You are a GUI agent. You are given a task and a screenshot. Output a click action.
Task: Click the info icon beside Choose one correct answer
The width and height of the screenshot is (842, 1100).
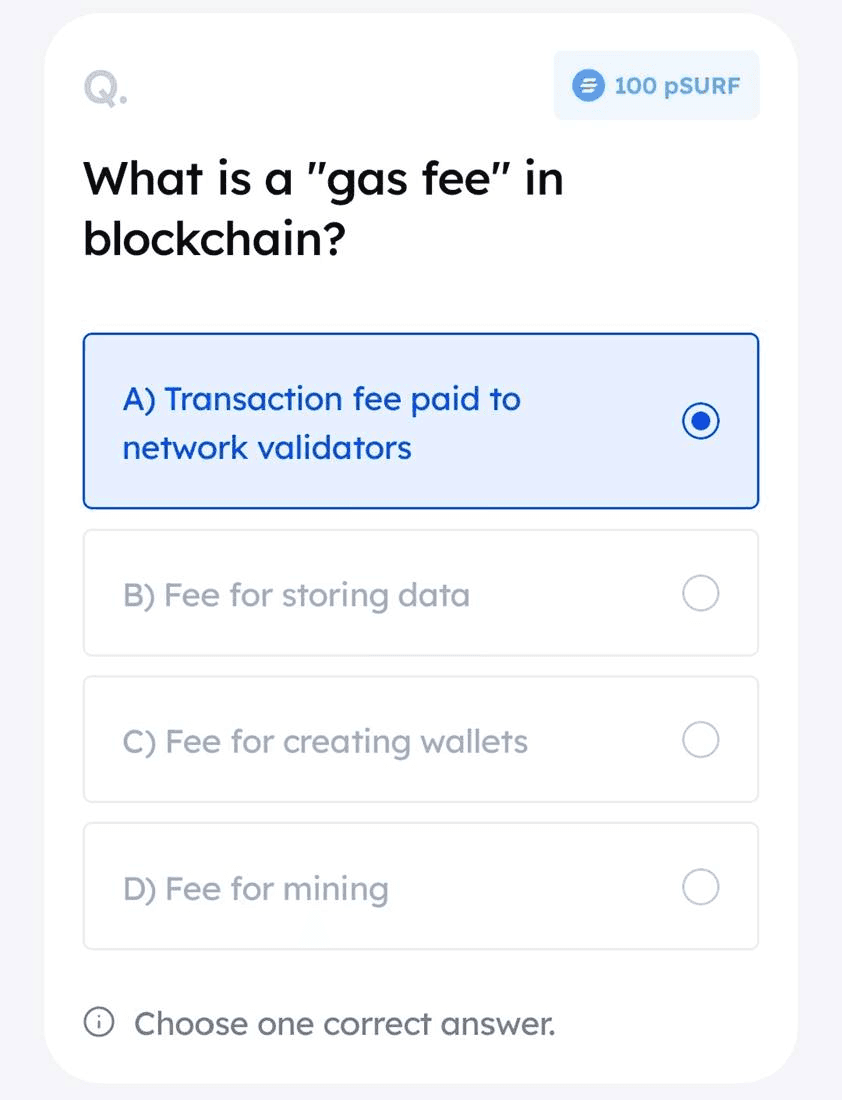99,1021
